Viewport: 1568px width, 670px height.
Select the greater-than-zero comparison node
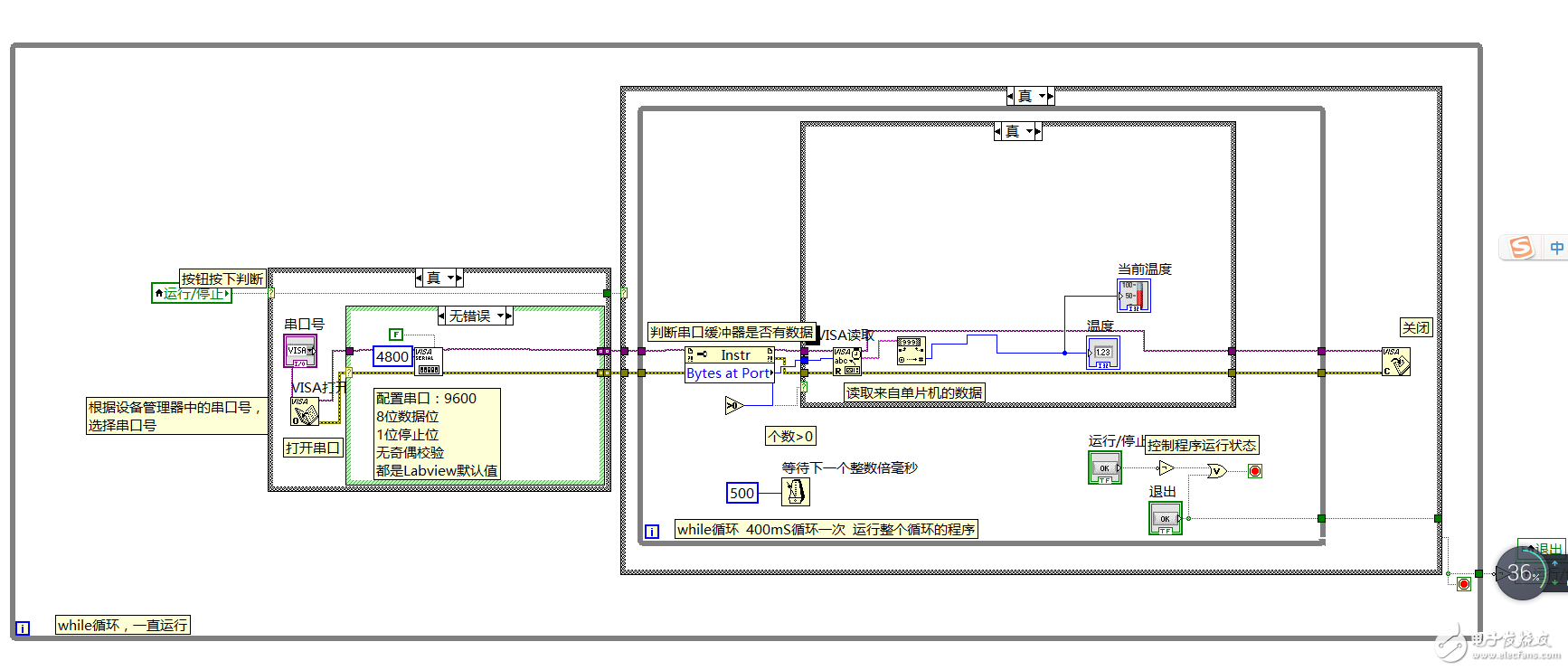(x=732, y=406)
